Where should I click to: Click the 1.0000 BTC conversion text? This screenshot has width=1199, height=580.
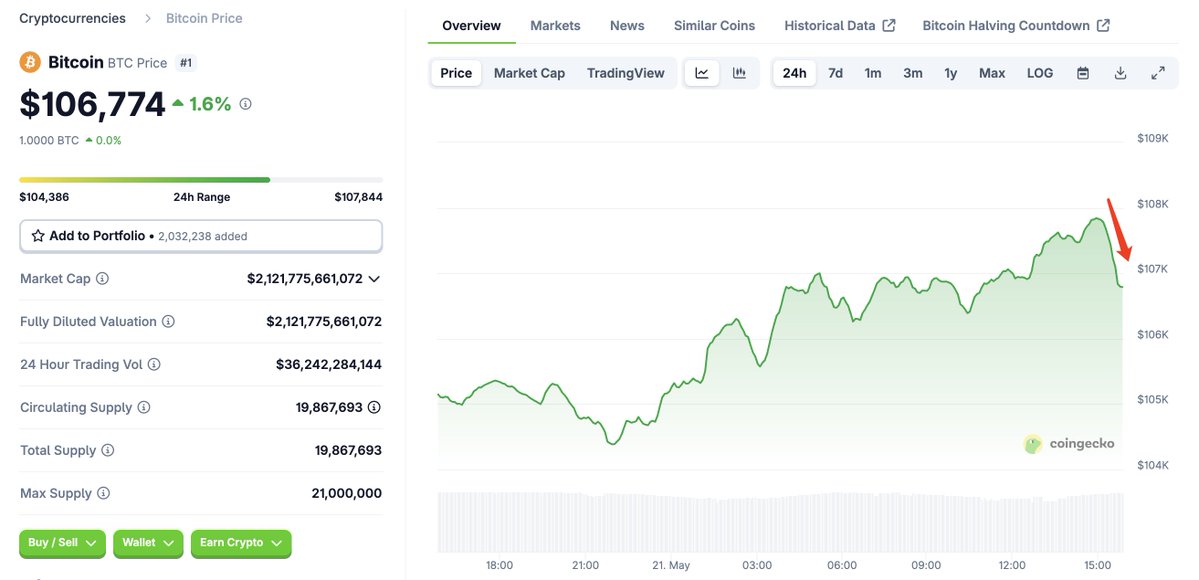coord(49,140)
